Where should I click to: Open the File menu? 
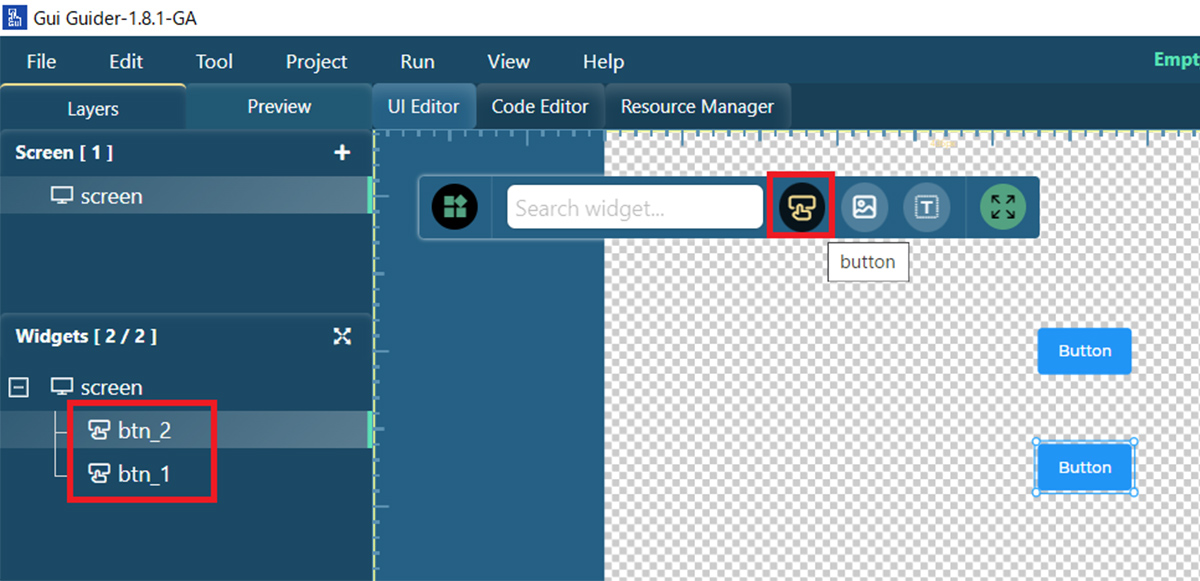41,62
